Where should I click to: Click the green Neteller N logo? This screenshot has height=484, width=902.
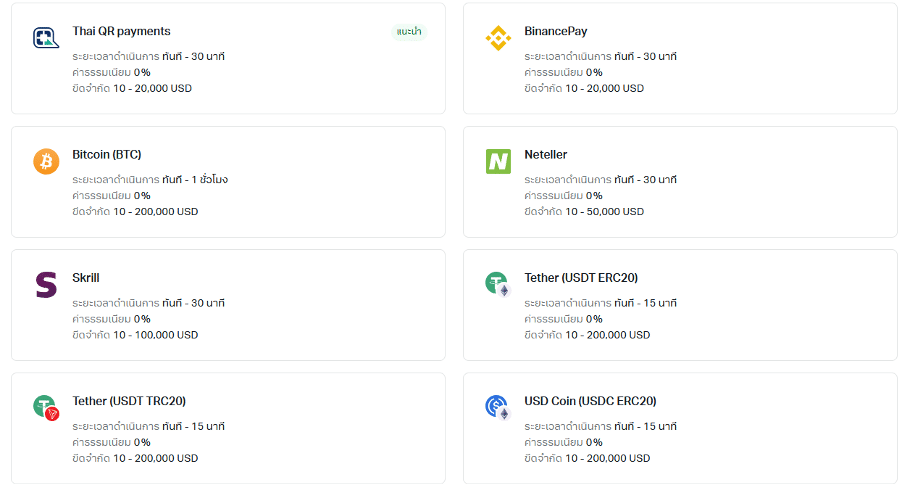point(498,161)
